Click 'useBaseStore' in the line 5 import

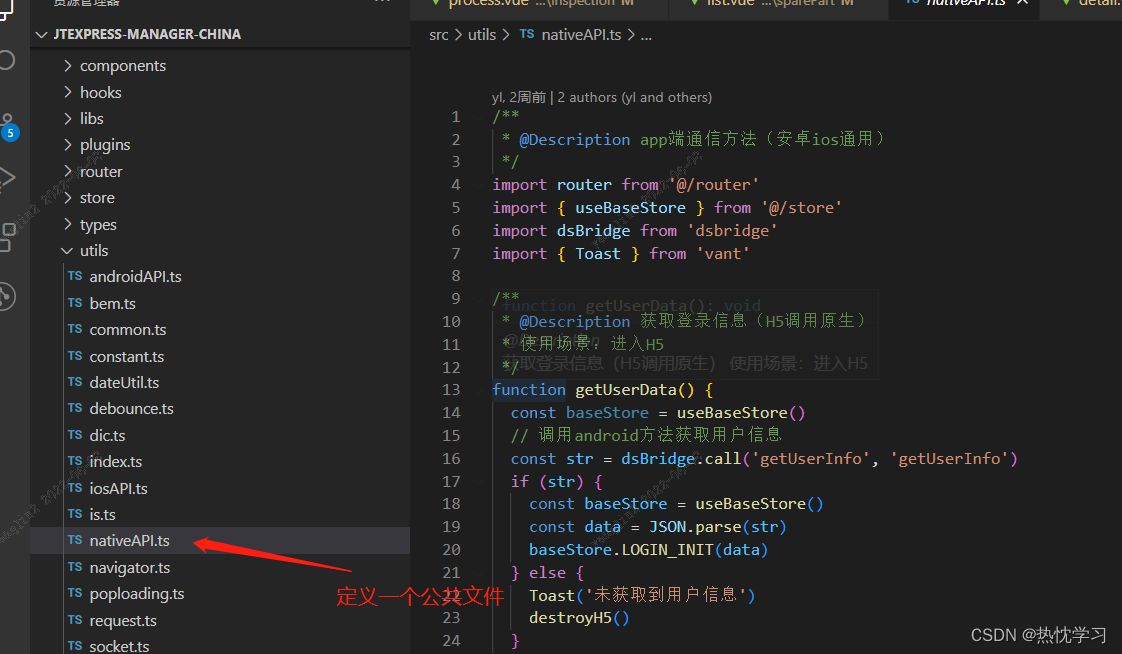(x=630, y=208)
